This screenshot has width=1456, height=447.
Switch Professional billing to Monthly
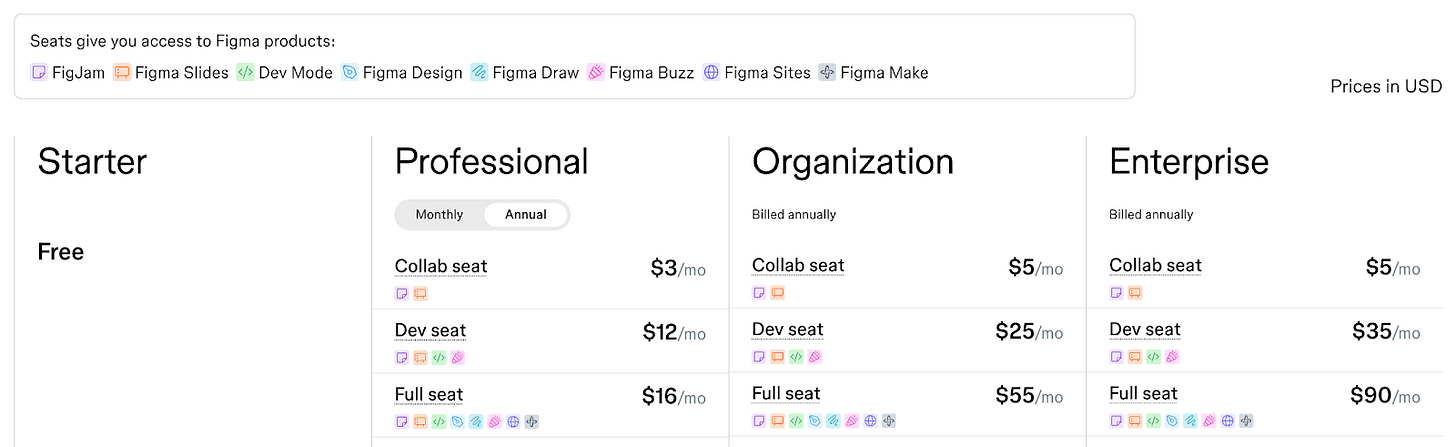click(x=439, y=214)
